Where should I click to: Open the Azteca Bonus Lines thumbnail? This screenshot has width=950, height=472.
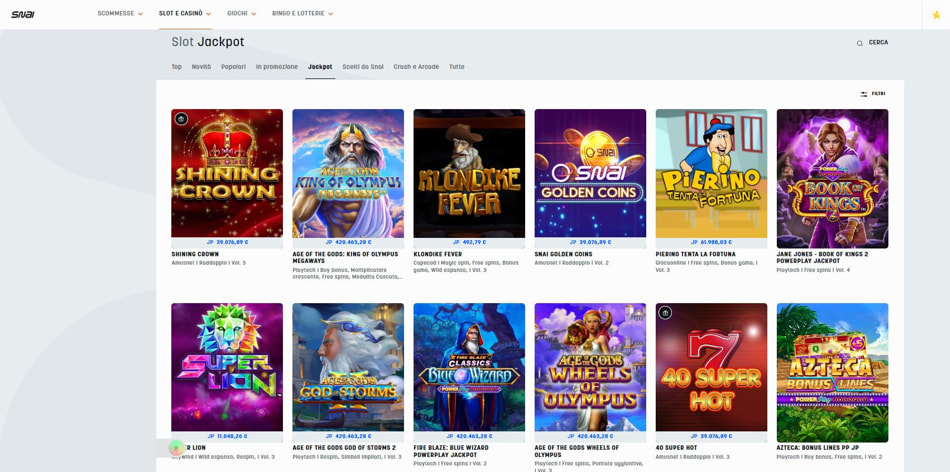[x=832, y=372]
